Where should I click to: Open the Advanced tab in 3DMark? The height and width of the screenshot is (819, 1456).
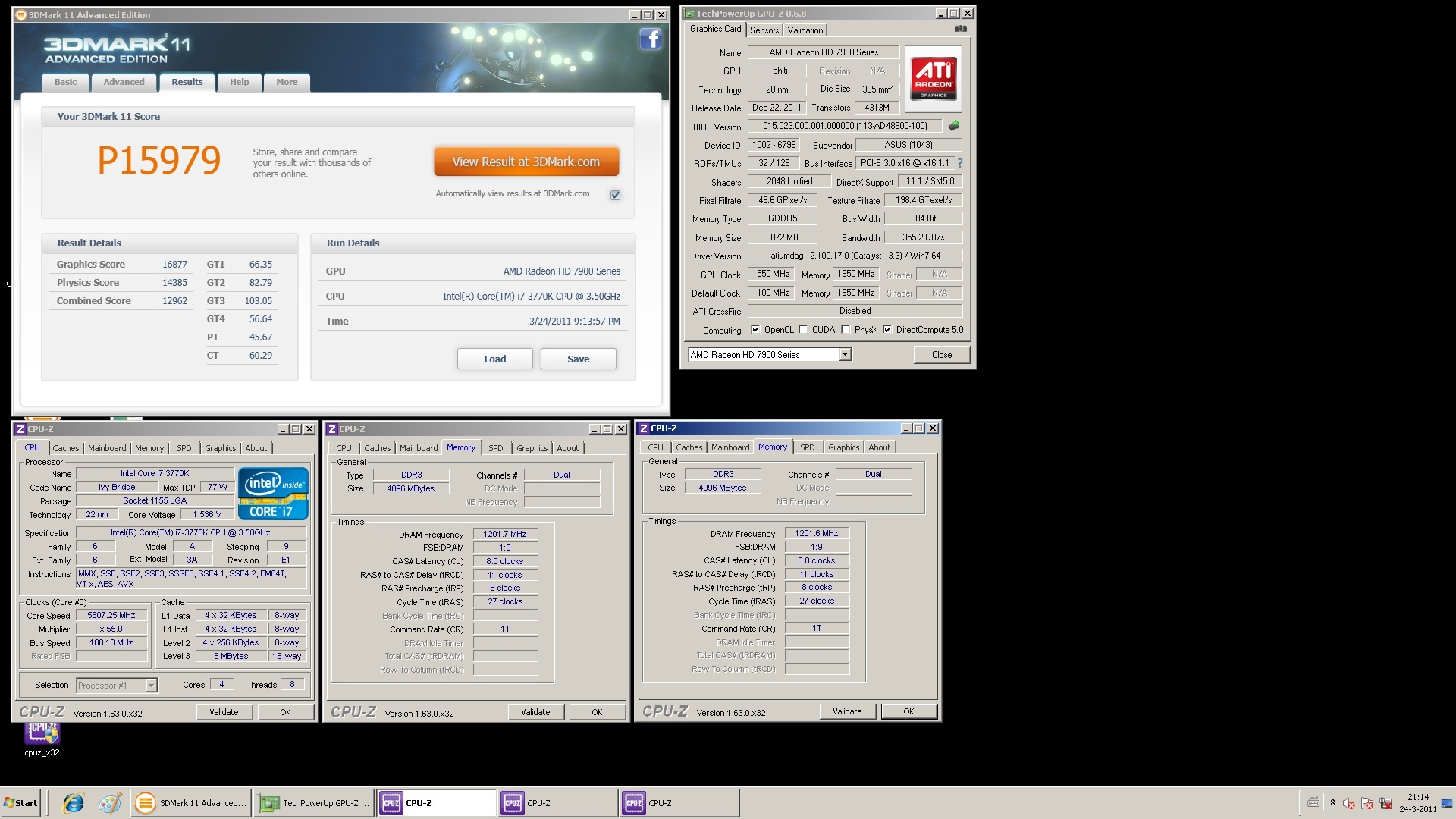click(124, 82)
